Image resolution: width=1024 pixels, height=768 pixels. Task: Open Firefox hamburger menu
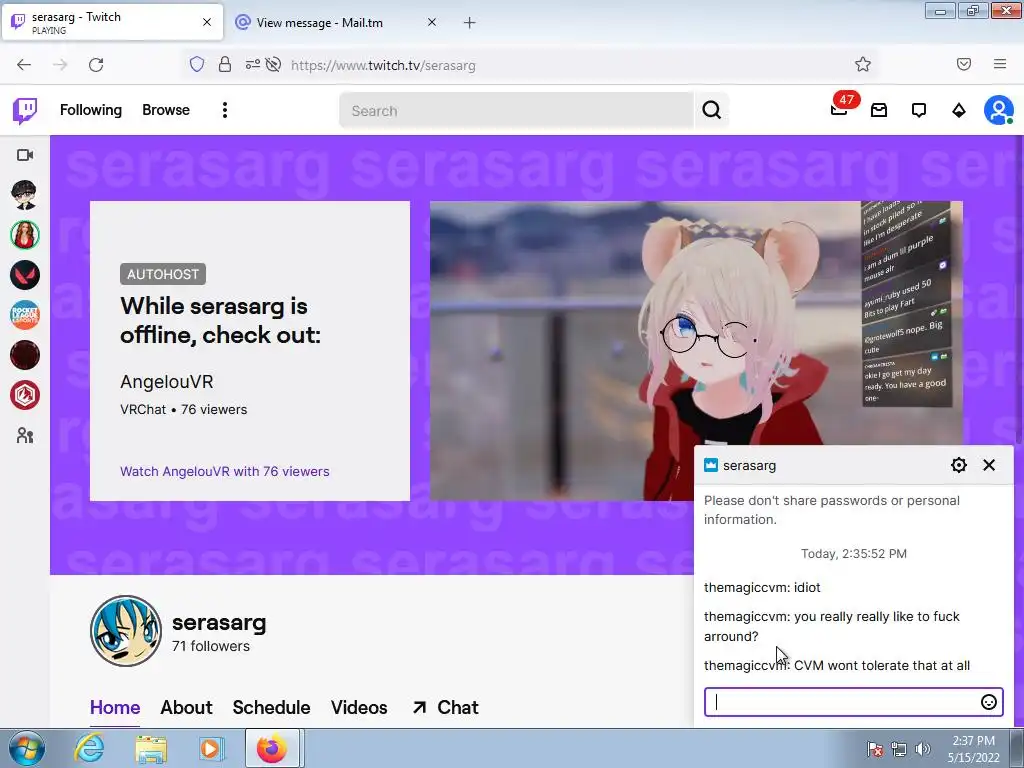click(x=1000, y=64)
